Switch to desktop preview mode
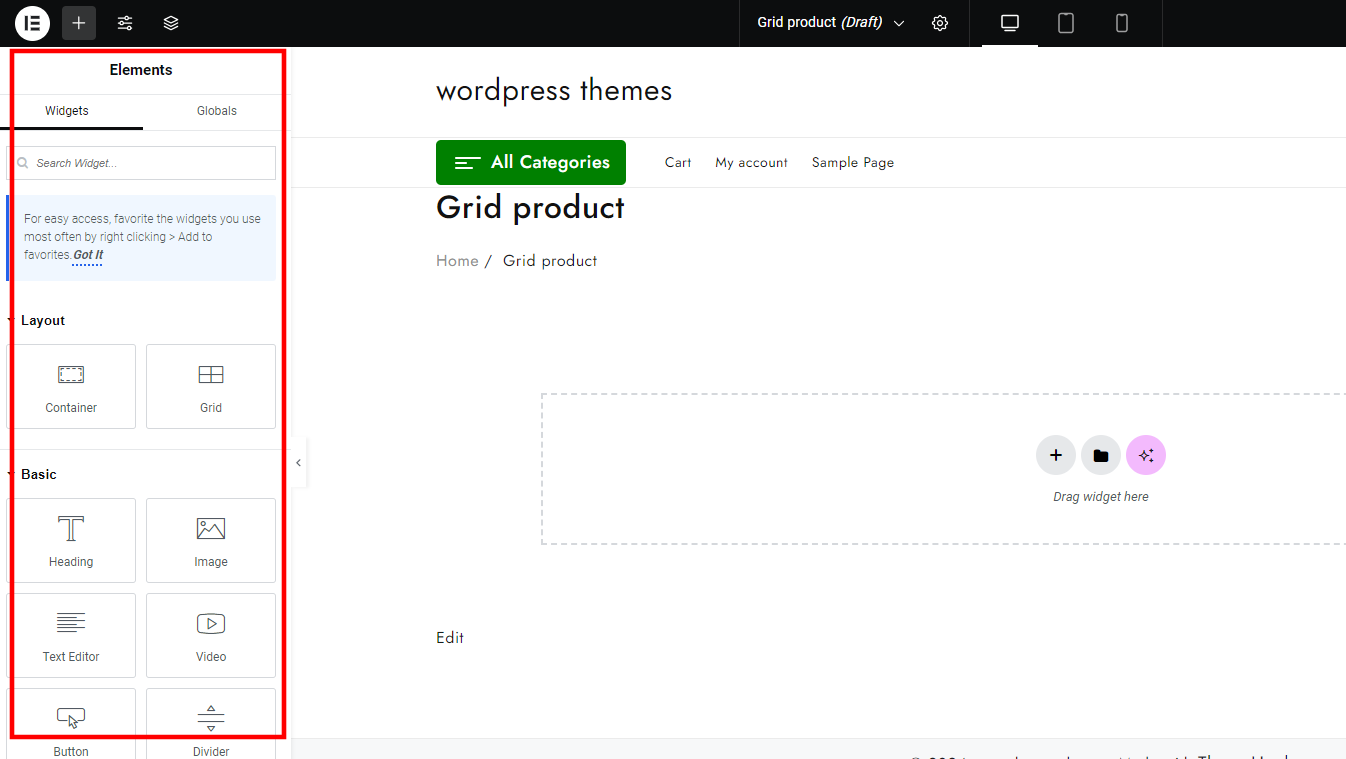The height and width of the screenshot is (759, 1346). (x=1010, y=23)
